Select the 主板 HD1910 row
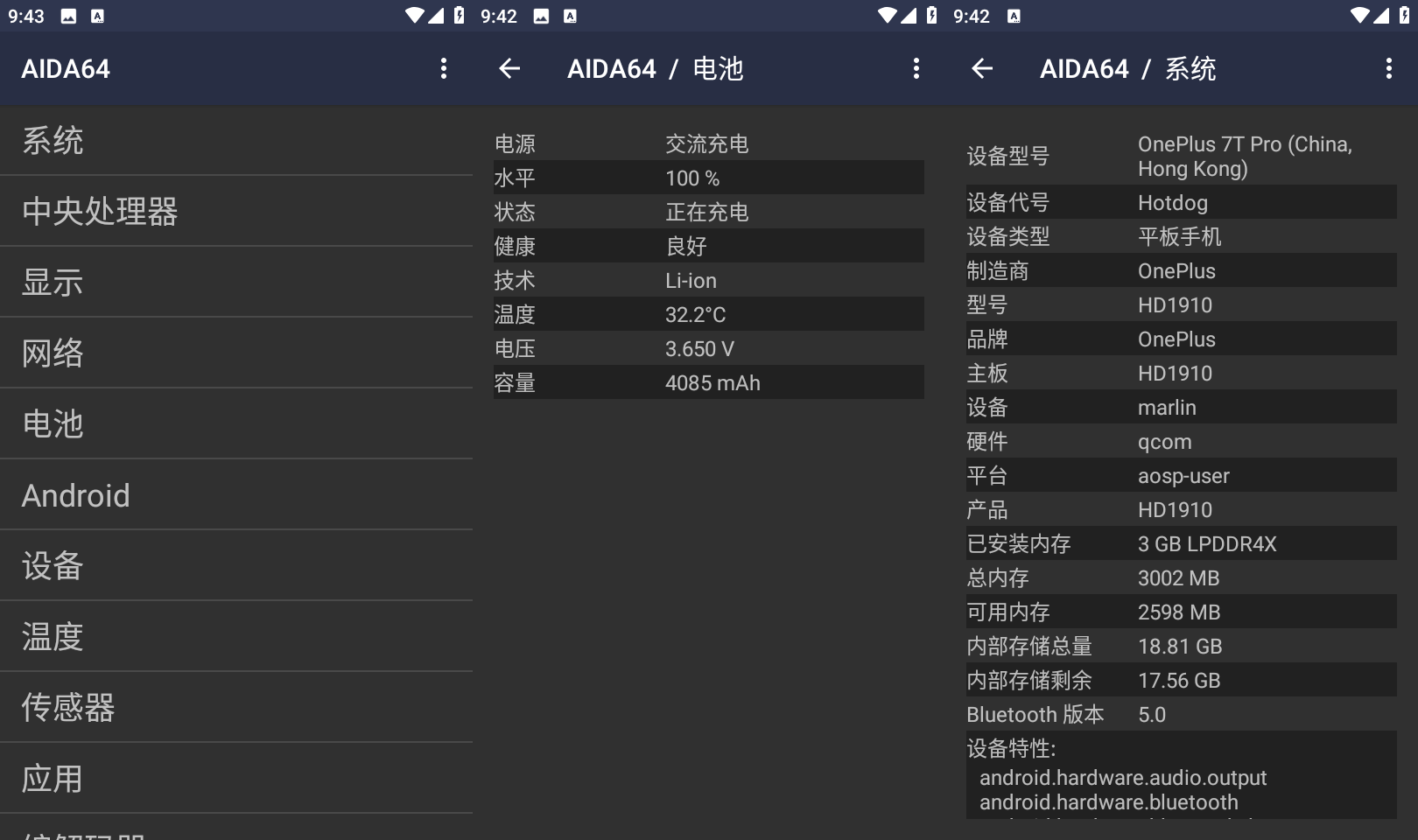The width and height of the screenshot is (1418, 840). (1182, 373)
